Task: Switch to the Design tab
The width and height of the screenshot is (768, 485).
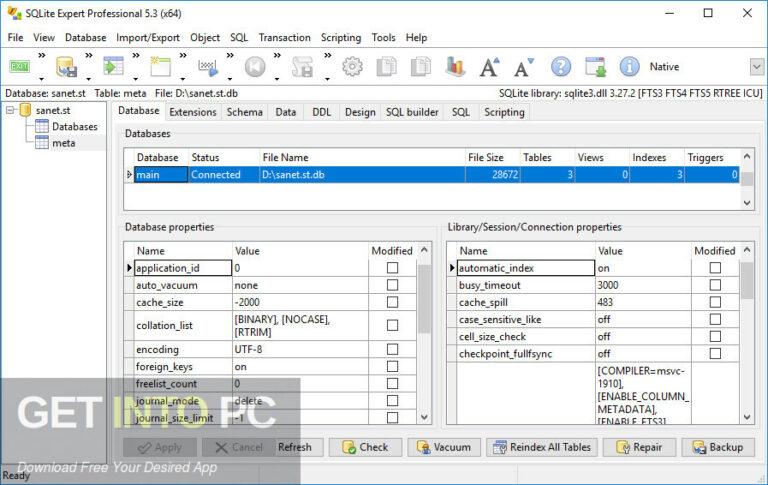Action: click(x=360, y=112)
